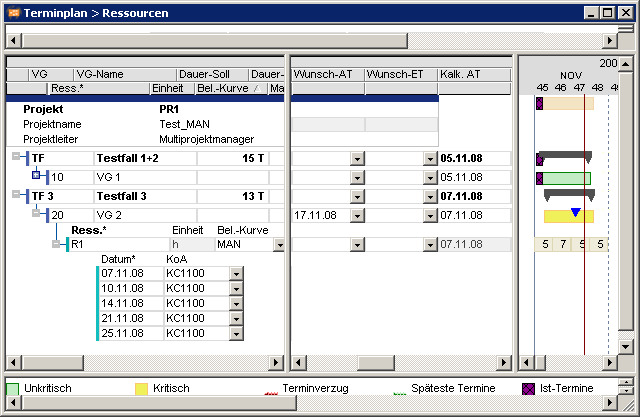The width and height of the screenshot is (640, 417).
Task: Open Wunsch-AT dropdown in TF Testfall 1+2 row
Action: tap(357, 159)
